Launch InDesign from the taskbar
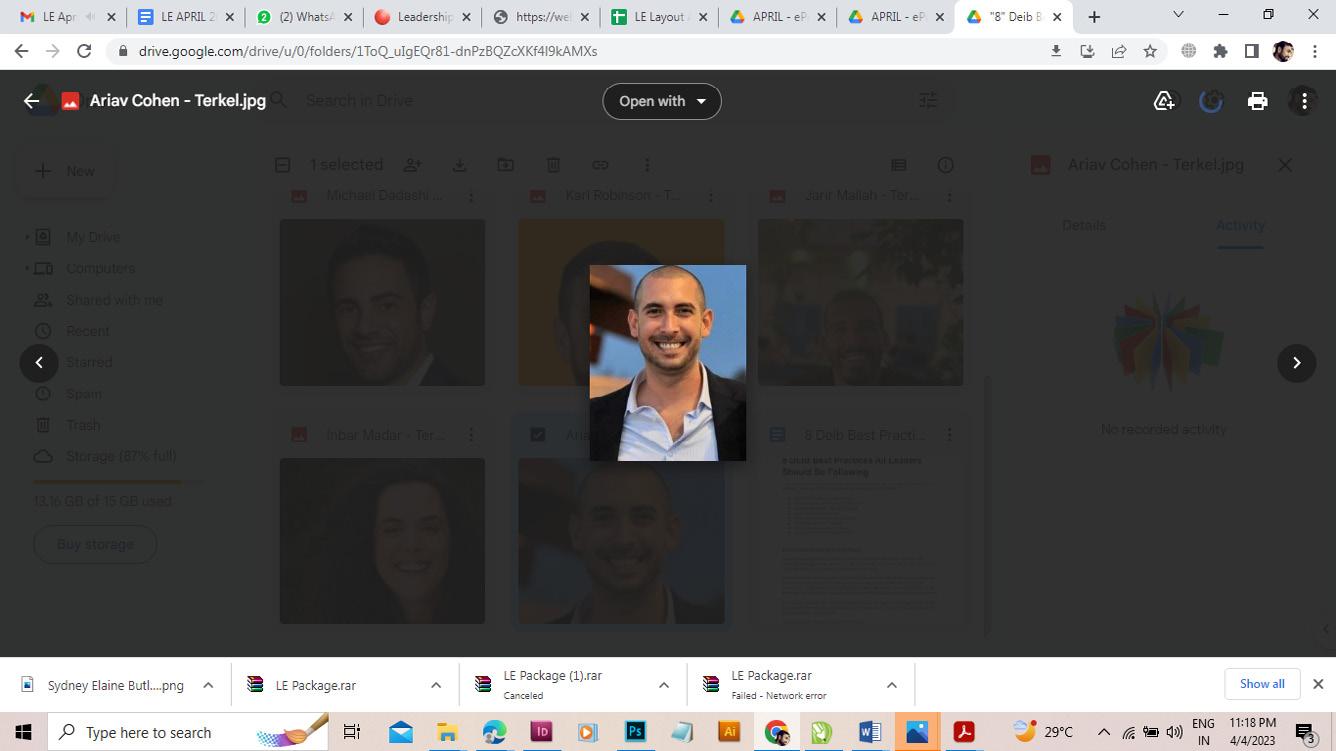This screenshot has height=751, width=1336. (541, 732)
